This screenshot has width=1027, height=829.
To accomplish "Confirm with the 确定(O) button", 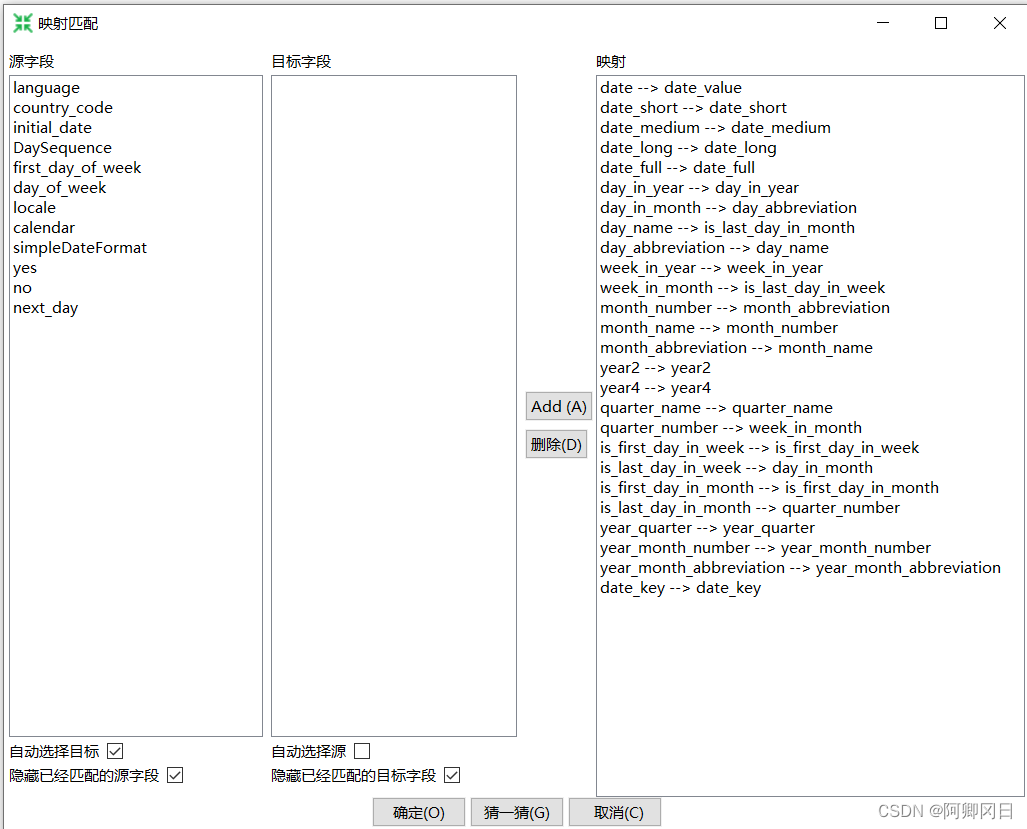I will (x=419, y=812).
